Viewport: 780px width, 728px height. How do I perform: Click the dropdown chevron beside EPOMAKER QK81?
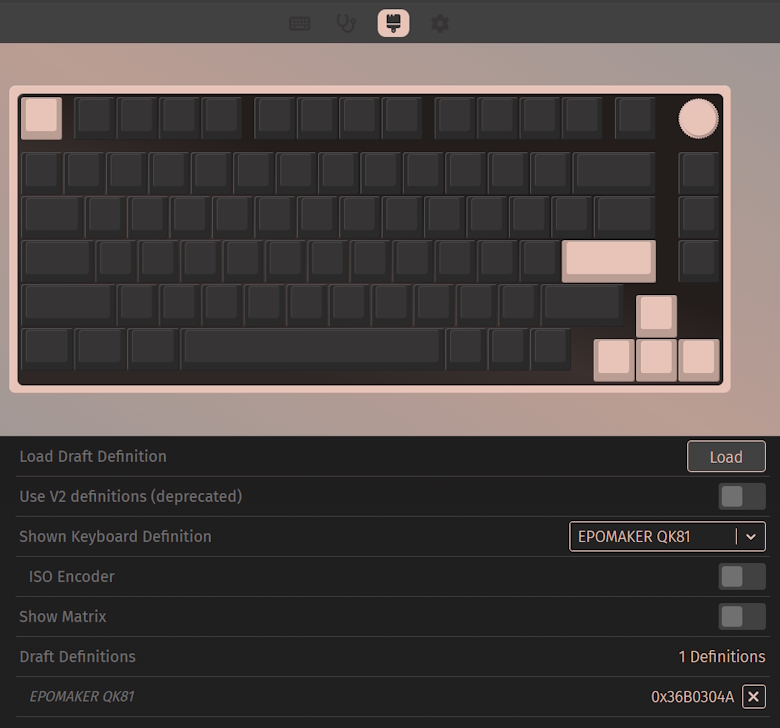pyautogui.click(x=751, y=536)
